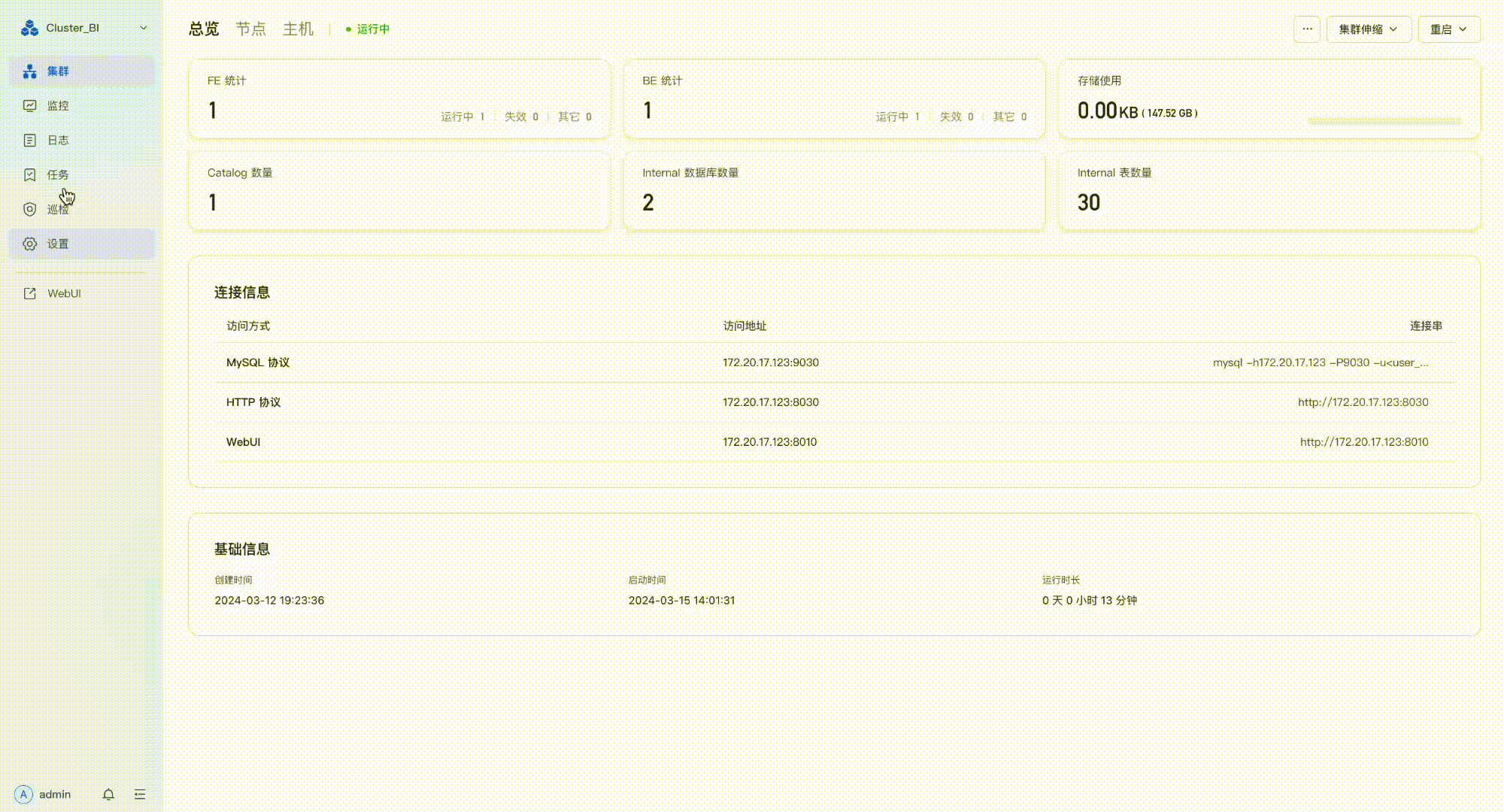The image size is (1504, 812).
Task: Click the admin user avatar
Action: coord(23,795)
